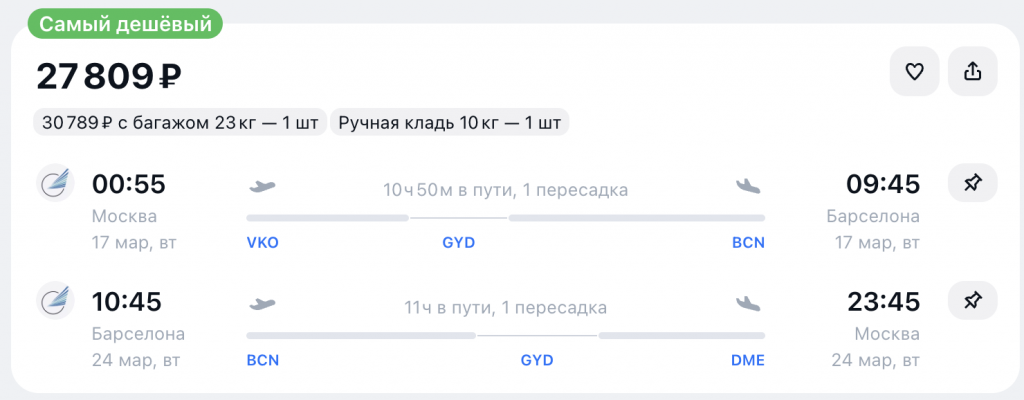The image size is (1024, 400).
Task: Click the DME airport code
Action: [x=748, y=360]
